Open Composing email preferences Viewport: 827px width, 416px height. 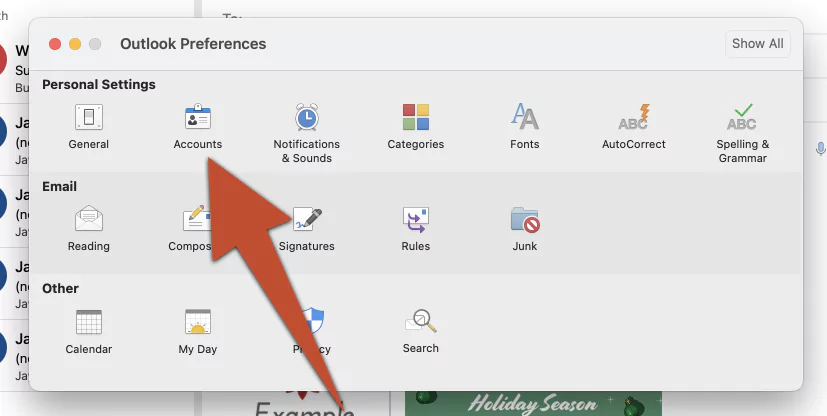(191, 229)
